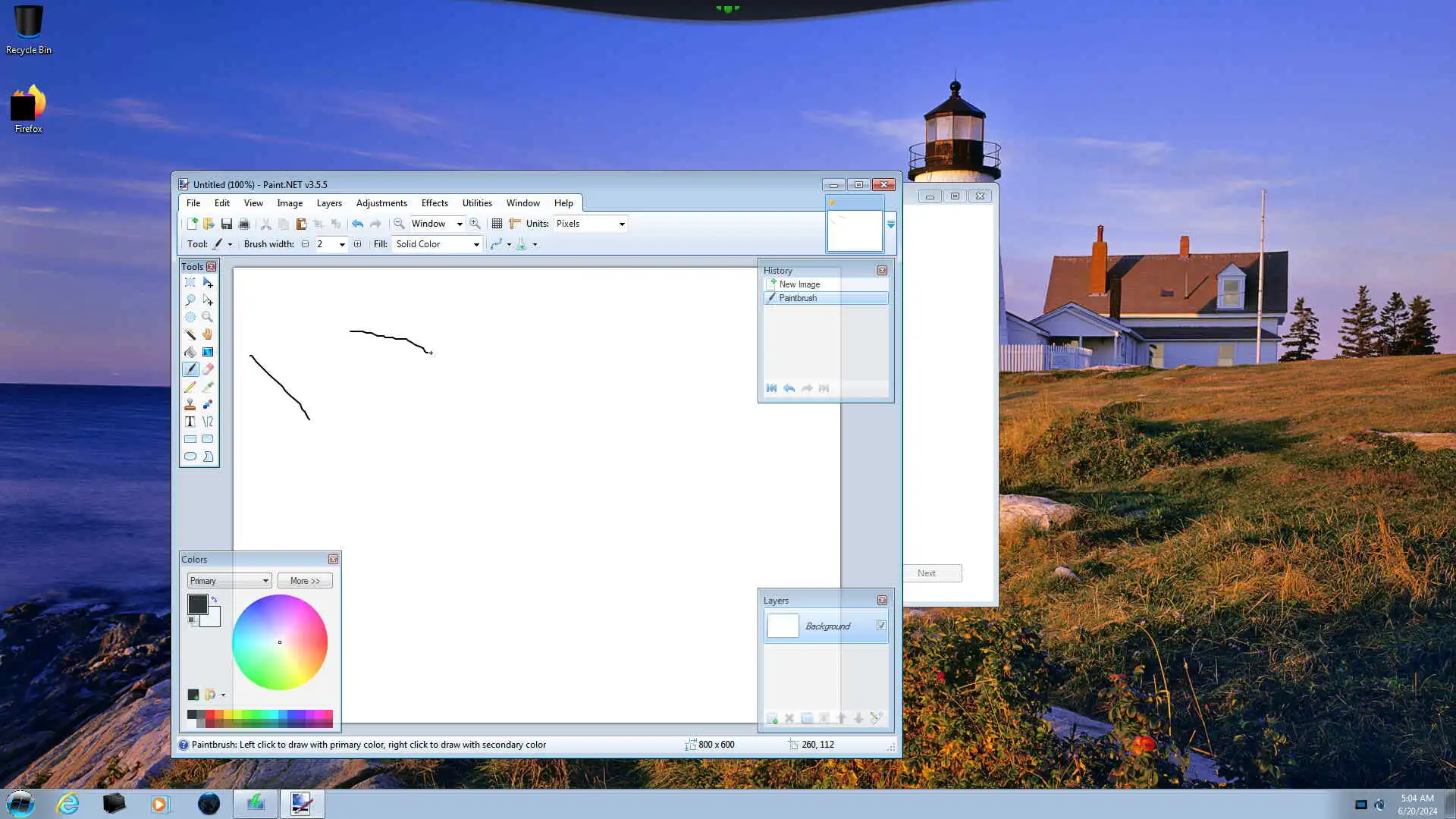This screenshot has height=819, width=1456.
Task: Open the Adjustments menu
Action: coord(381,203)
